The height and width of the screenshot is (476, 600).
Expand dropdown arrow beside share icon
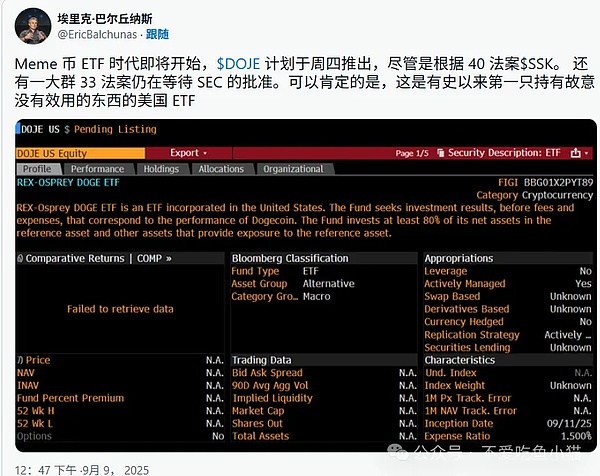[587, 153]
